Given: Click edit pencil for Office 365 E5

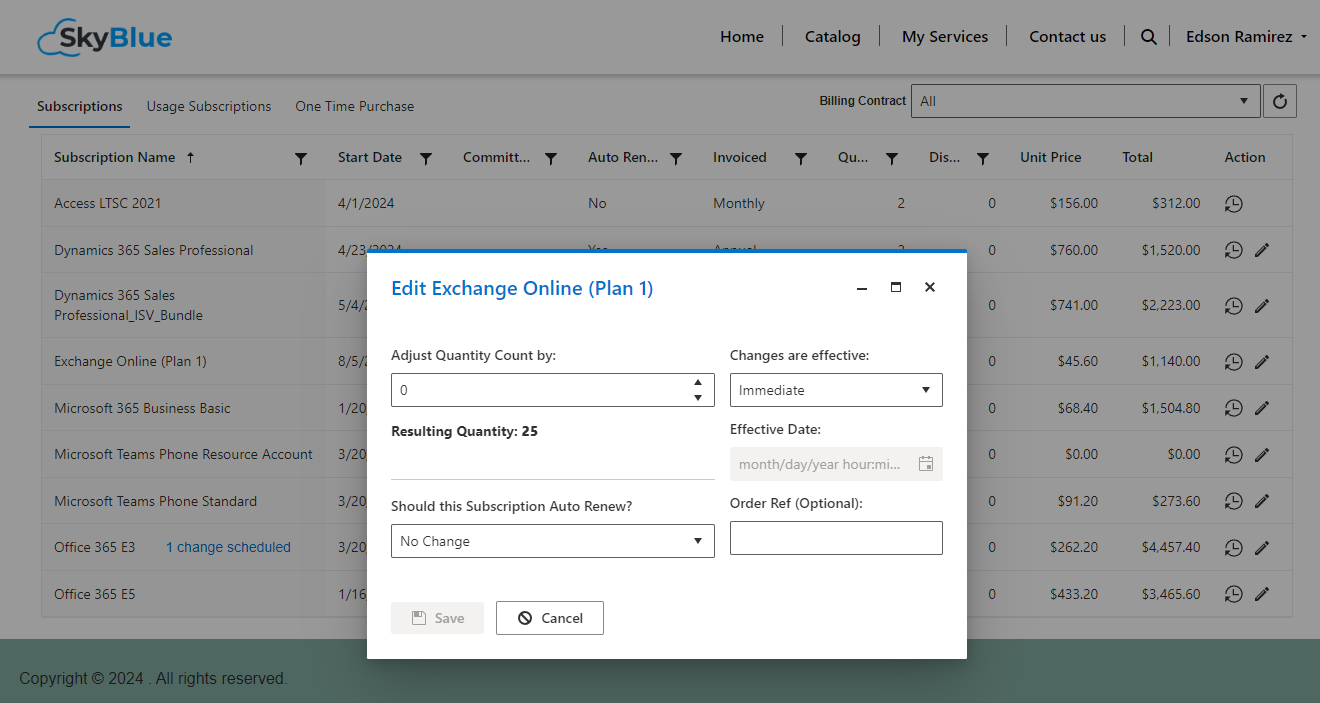Looking at the screenshot, I should click(1262, 595).
